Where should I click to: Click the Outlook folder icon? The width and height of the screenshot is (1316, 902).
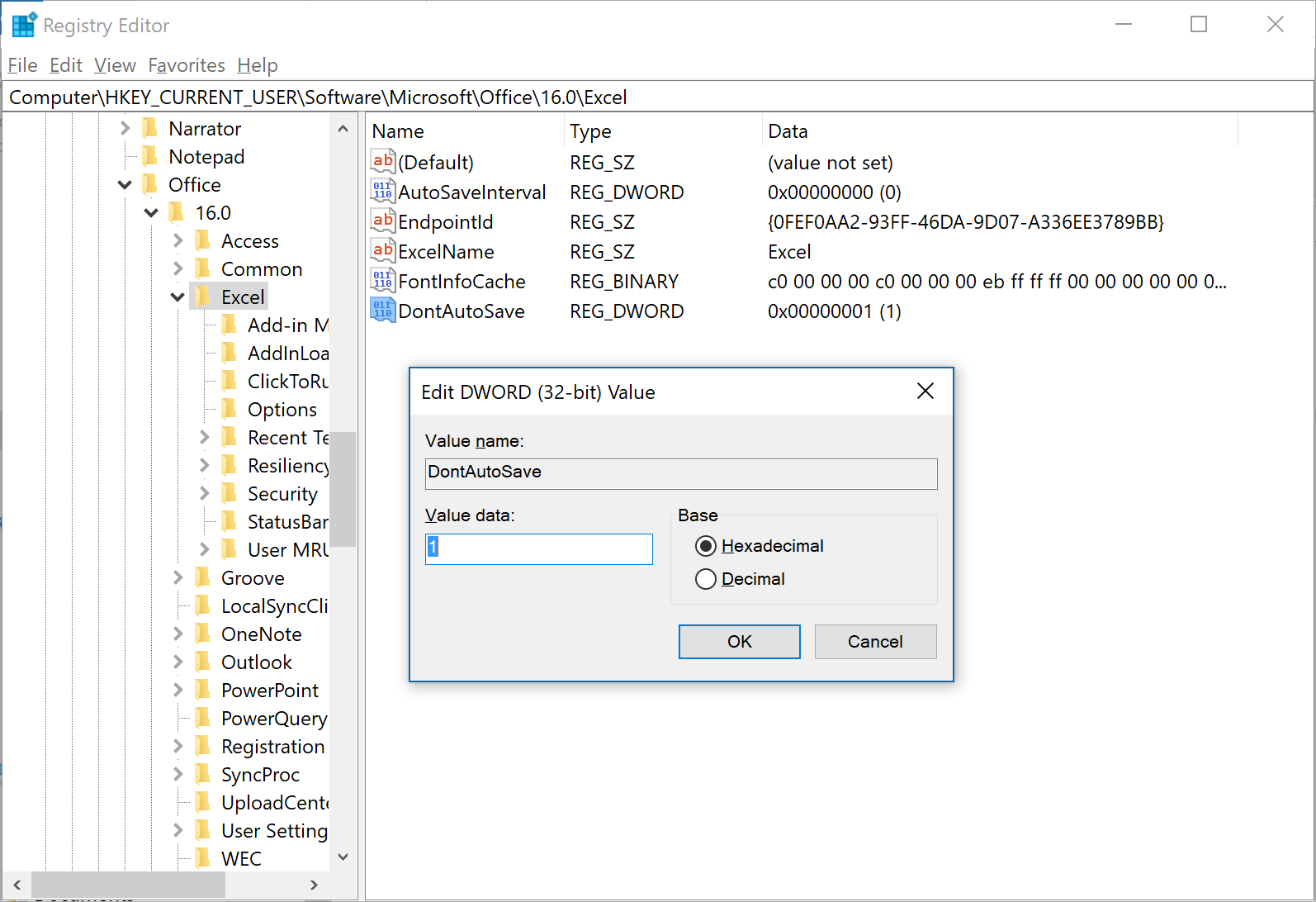click(x=203, y=662)
